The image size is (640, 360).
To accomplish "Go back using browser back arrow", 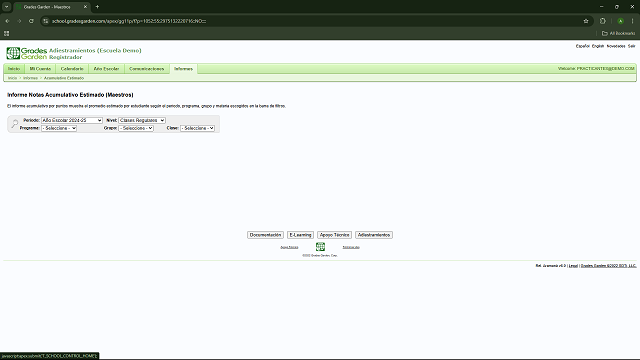I will [7, 21].
